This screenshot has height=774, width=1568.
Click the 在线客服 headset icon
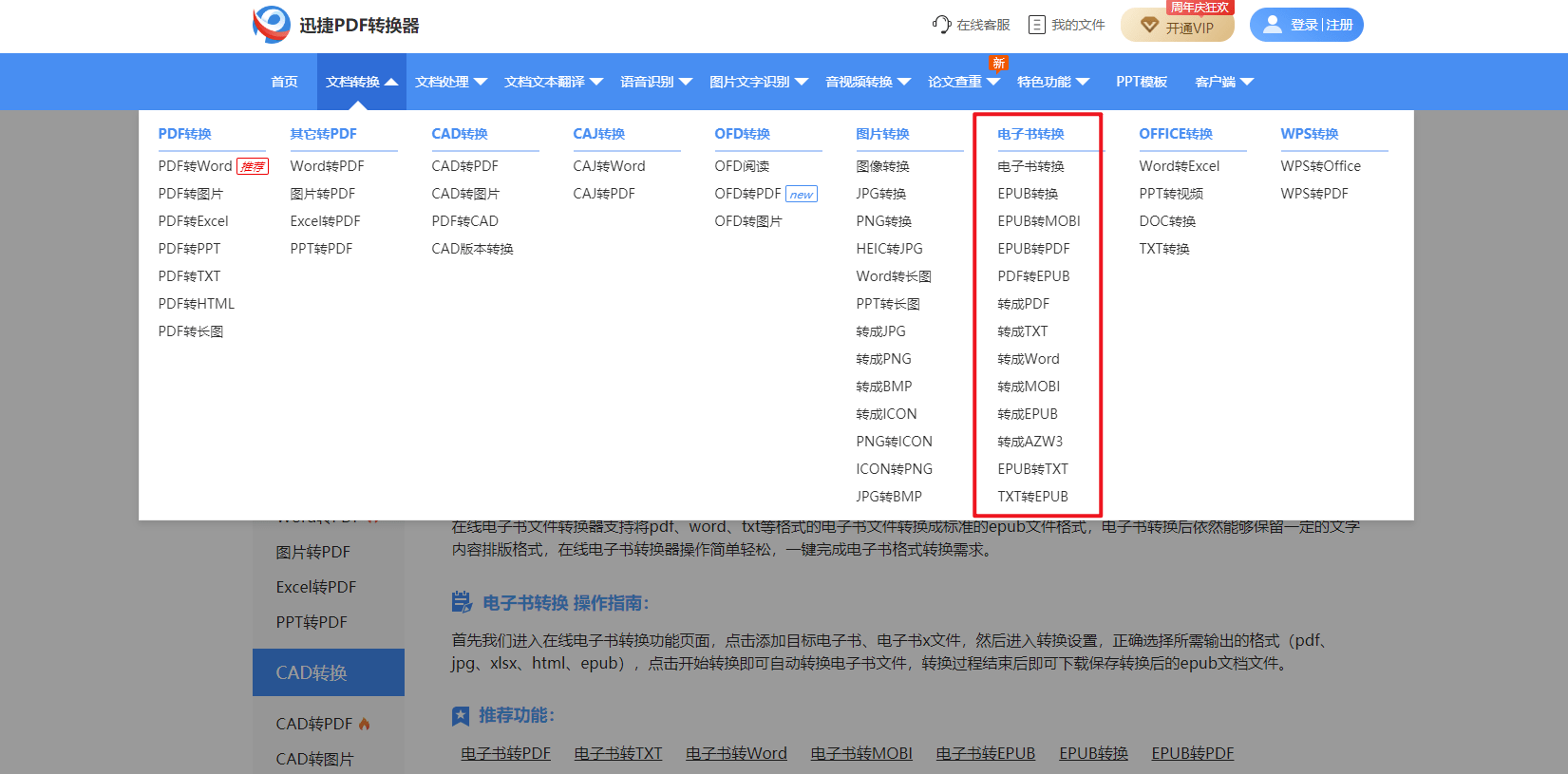pyautogui.click(x=941, y=25)
